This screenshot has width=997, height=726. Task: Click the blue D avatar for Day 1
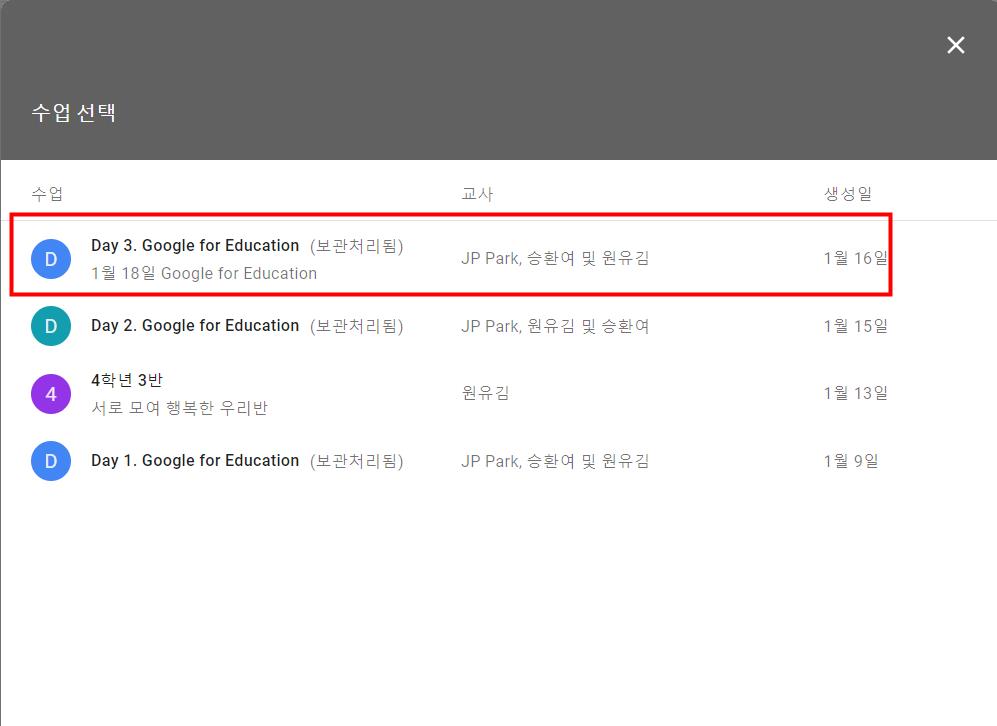[x=51, y=461]
